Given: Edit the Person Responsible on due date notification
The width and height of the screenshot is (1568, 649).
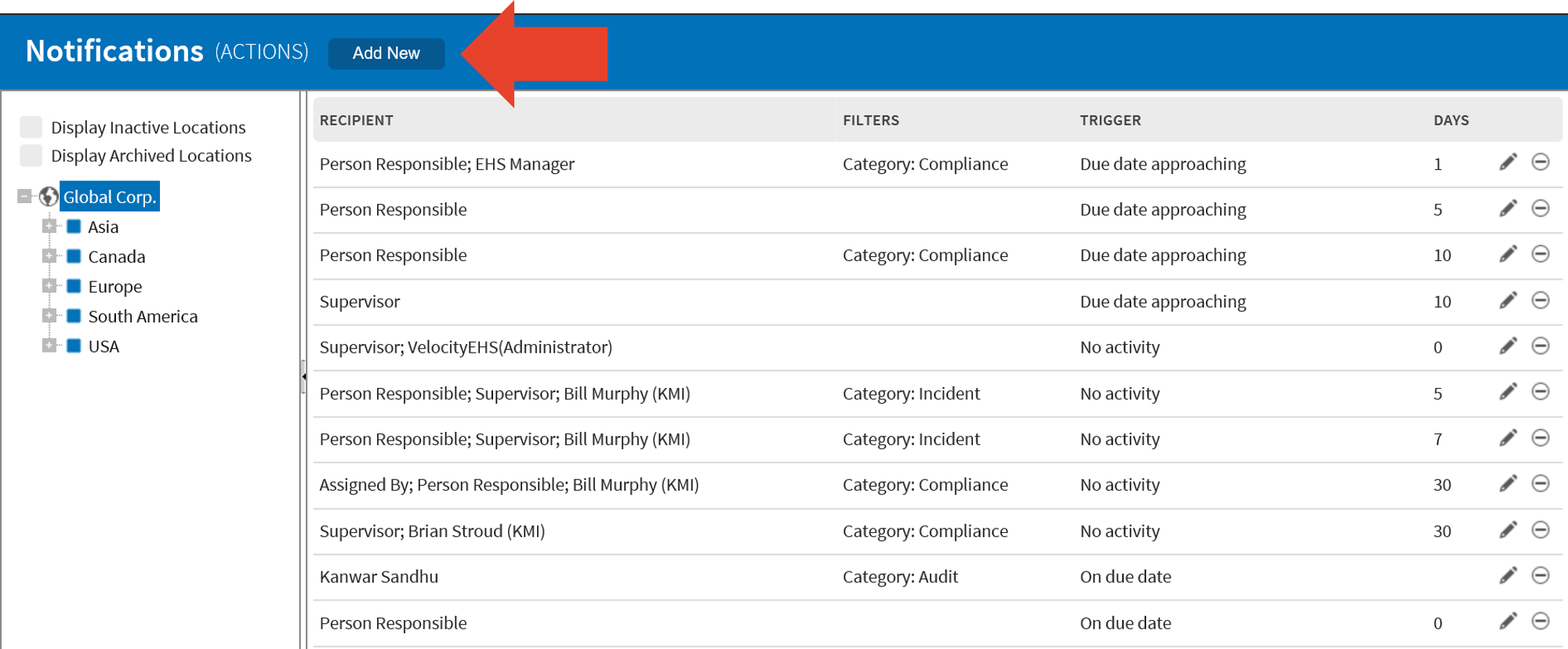Looking at the screenshot, I should click(x=1508, y=622).
